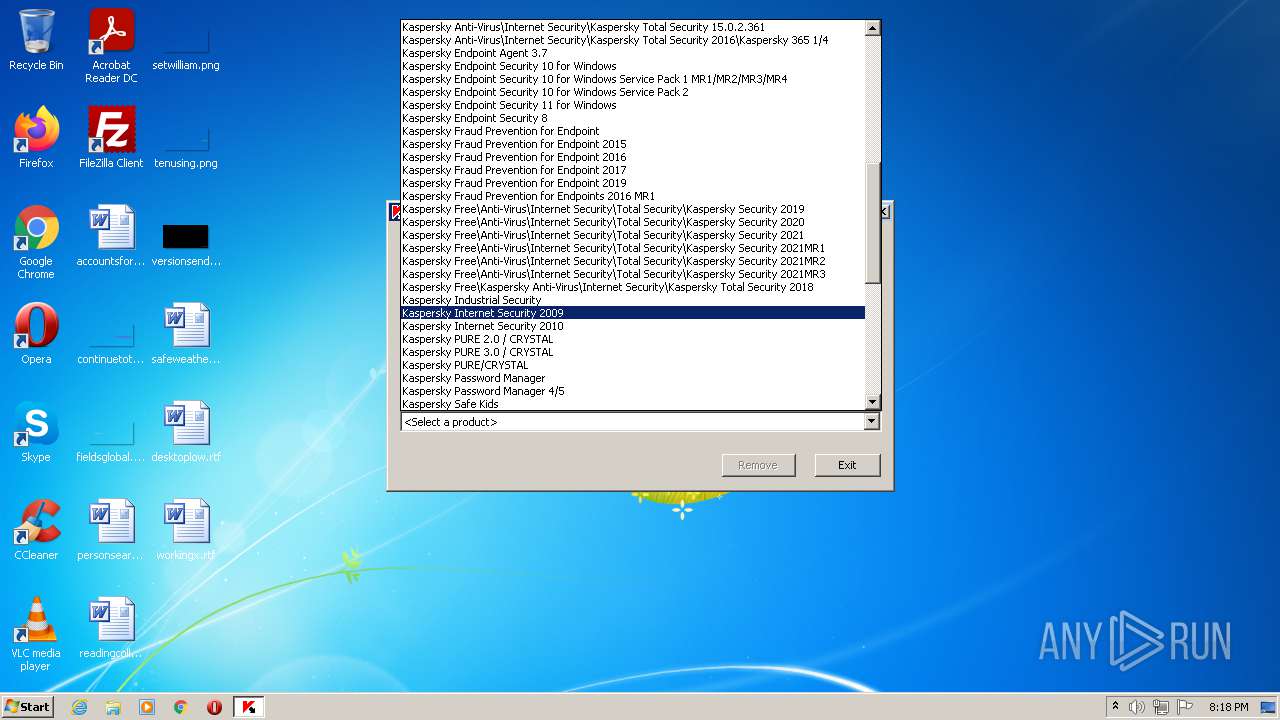Open VLC media player shortcut
1280x720 pixels.
(36, 634)
